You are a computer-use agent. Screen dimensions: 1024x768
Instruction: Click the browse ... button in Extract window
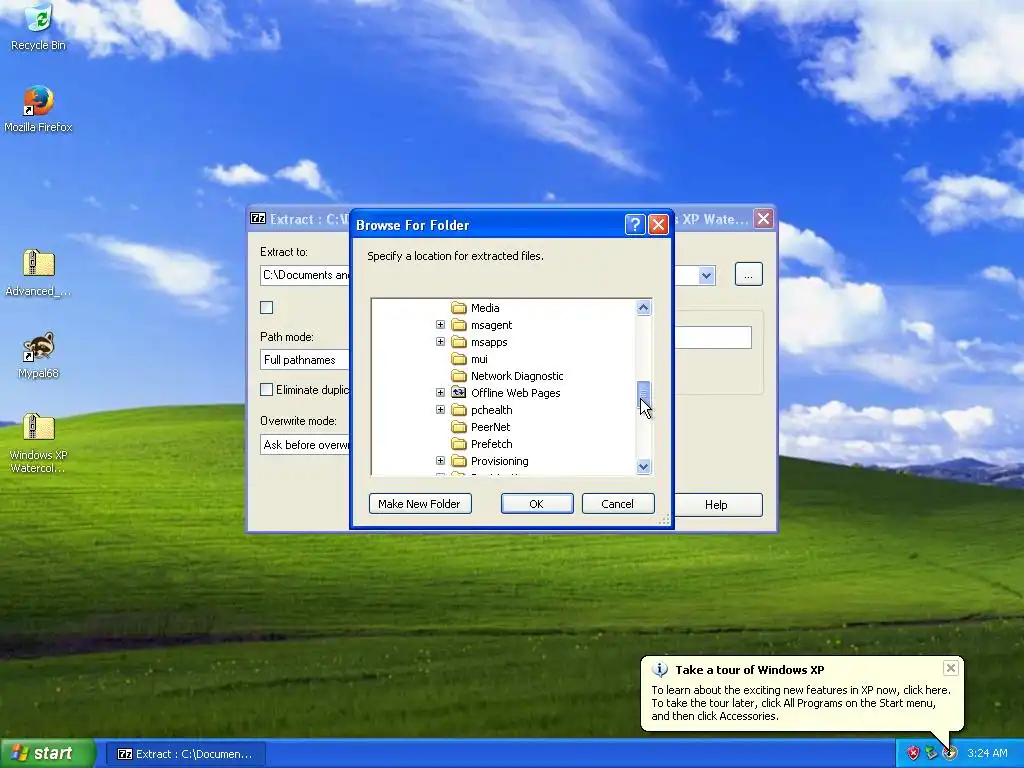(x=748, y=275)
